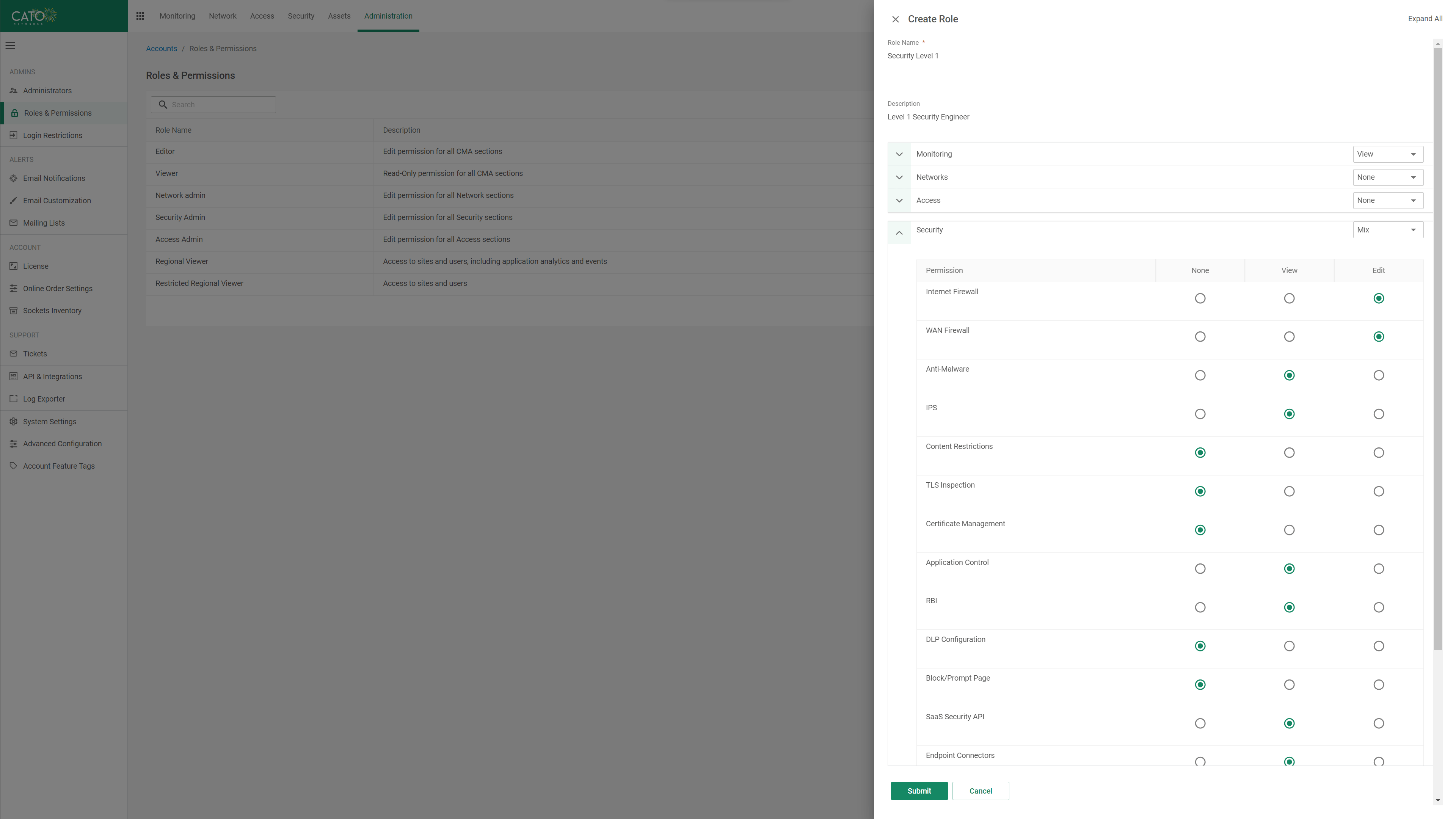Set WAN Firewall permission to View

coord(1289,337)
